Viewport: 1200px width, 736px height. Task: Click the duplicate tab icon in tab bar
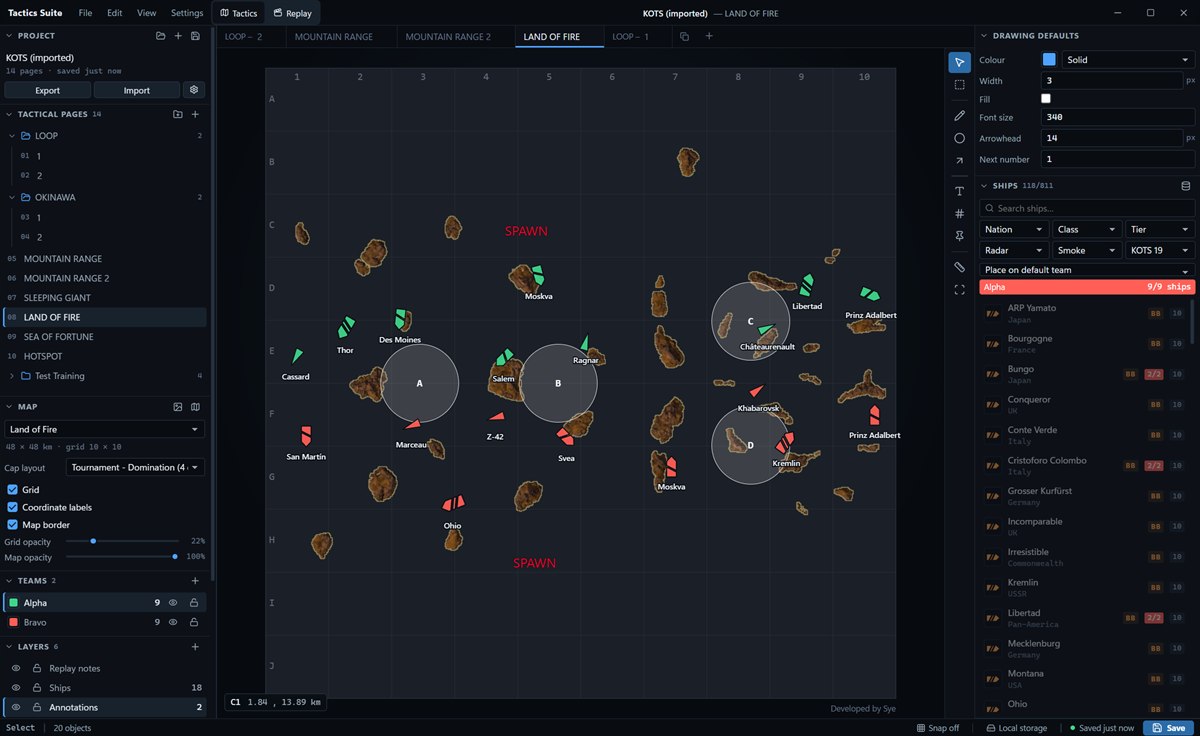tap(684, 37)
